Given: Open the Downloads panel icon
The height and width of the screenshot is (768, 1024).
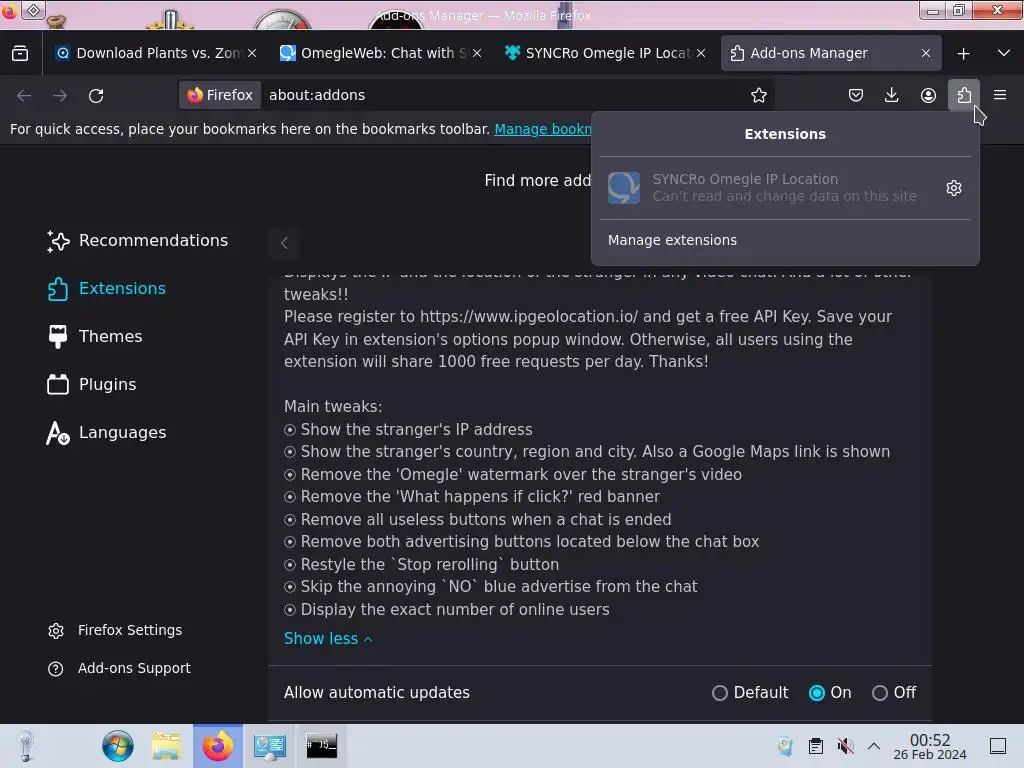Looking at the screenshot, I should 891,95.
